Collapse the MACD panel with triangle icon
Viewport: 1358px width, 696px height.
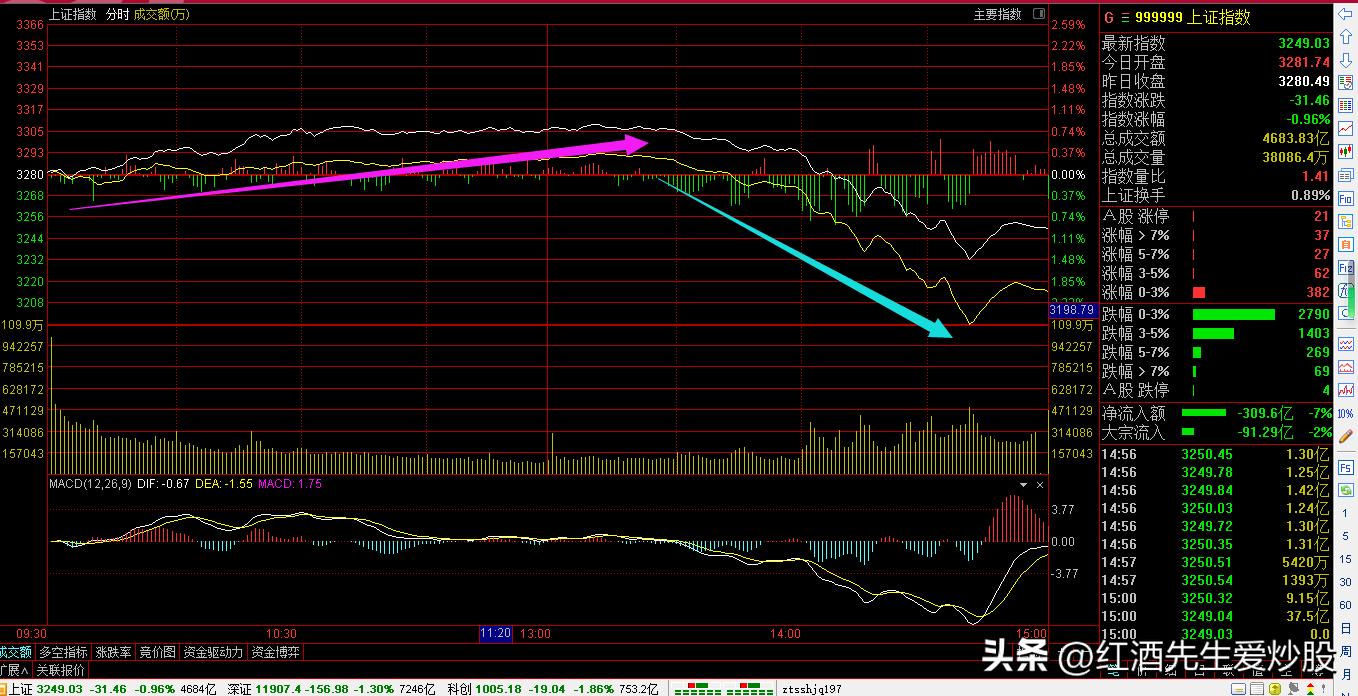1023,485
